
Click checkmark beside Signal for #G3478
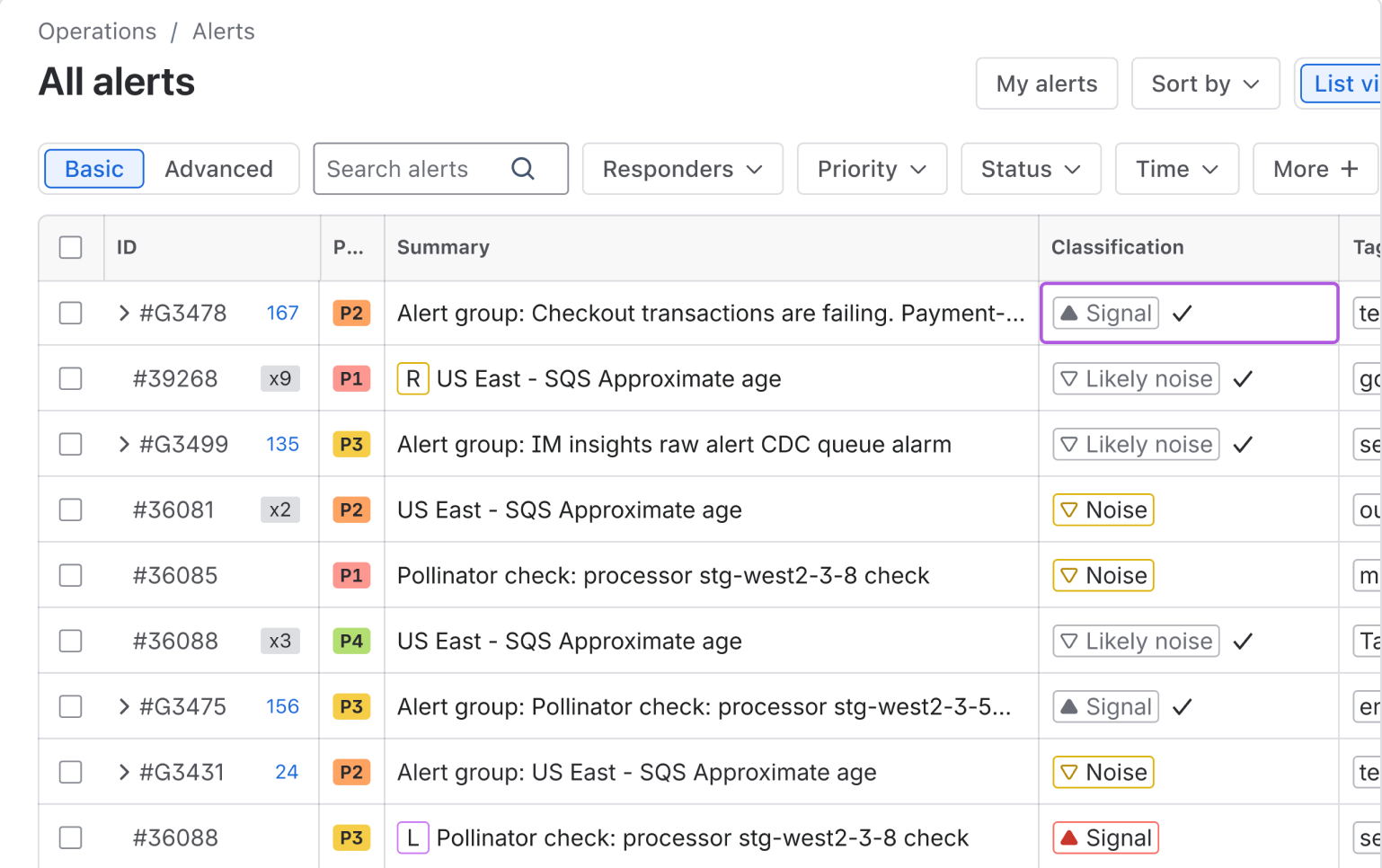[1183, 314]
